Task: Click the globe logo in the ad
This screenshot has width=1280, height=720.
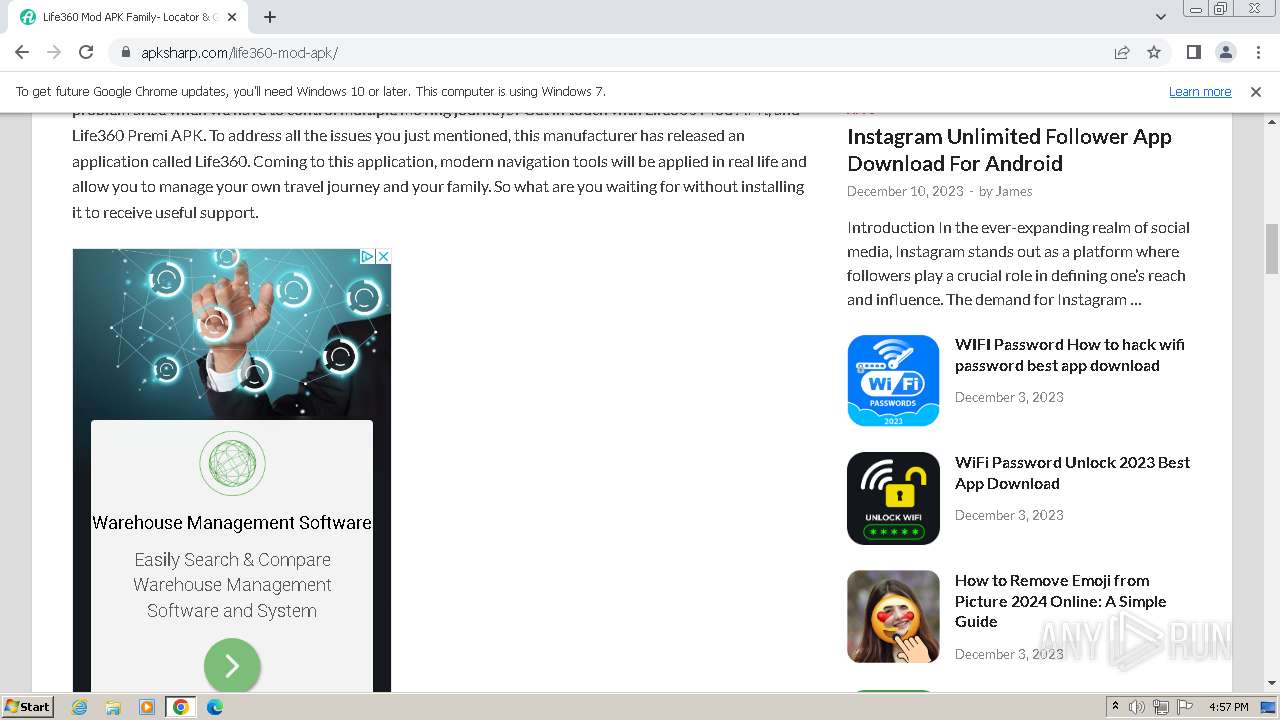Action: pyautogui.click(x=232, y=463)
